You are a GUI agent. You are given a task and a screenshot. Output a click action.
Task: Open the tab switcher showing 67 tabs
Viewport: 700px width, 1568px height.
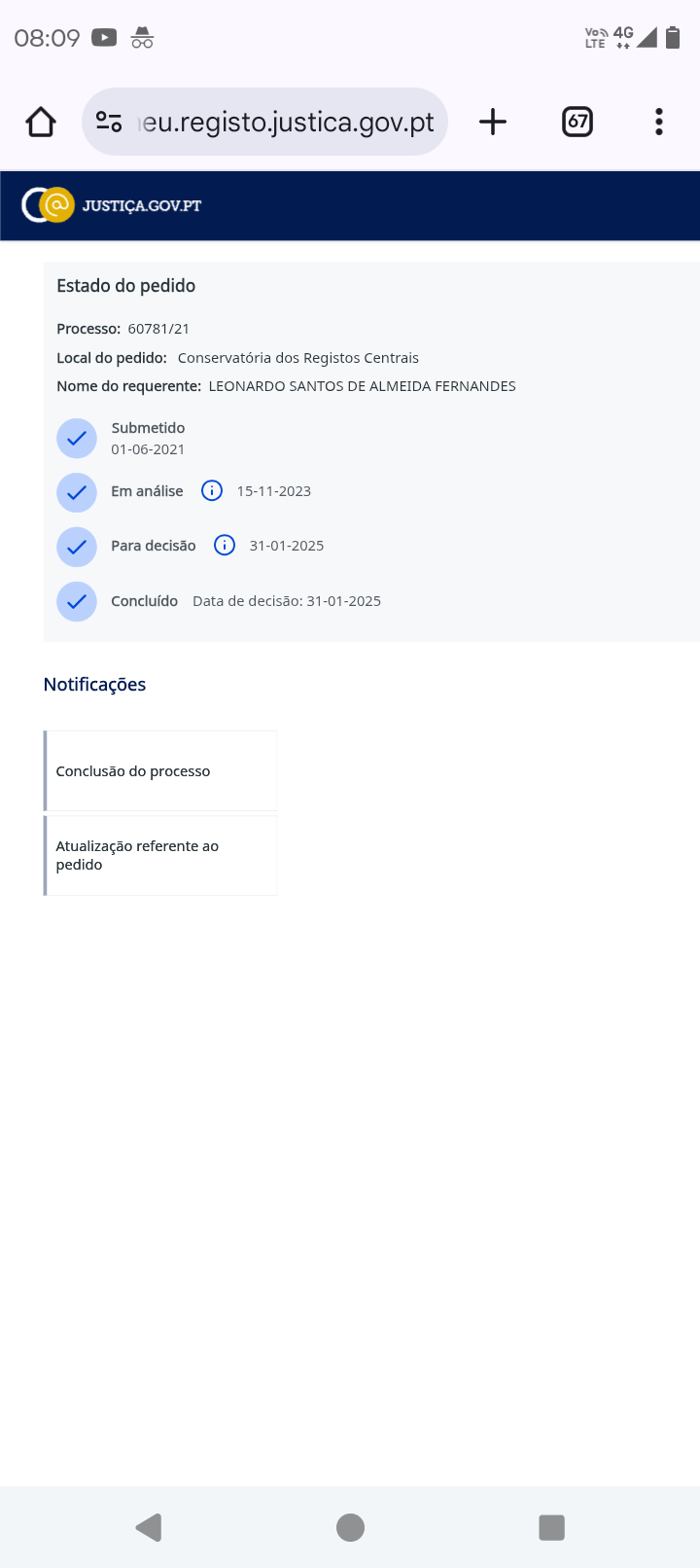(577, 123)
